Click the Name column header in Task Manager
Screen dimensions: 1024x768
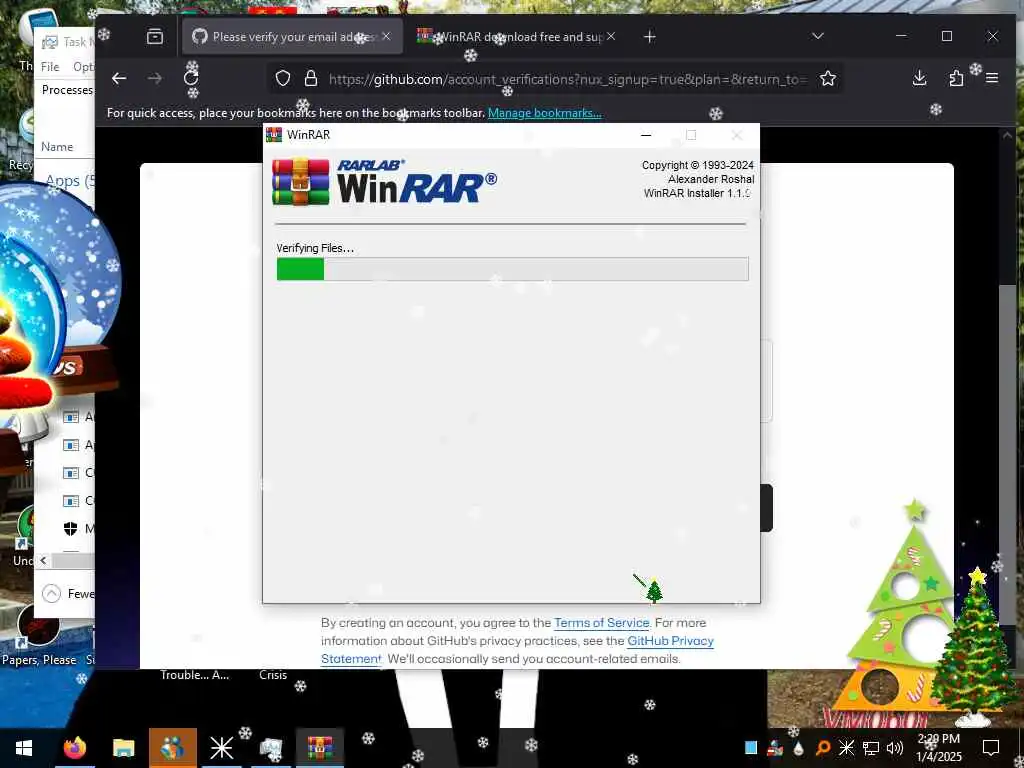pyautogui.click(x=57, y=147)
